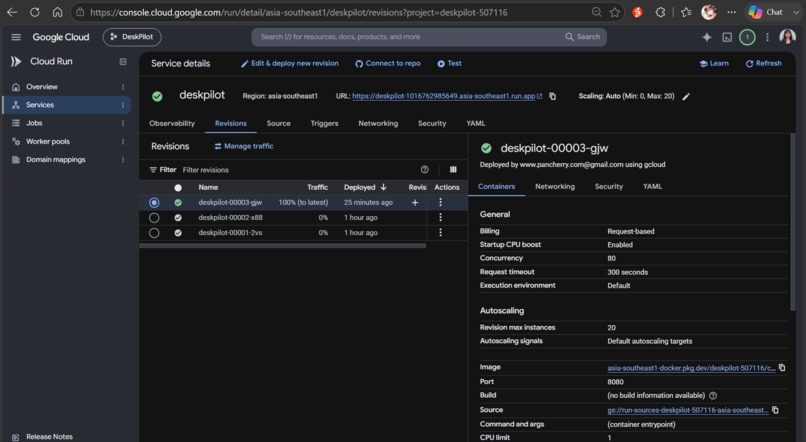
Task: Open the DeskPilot project picker
Action: pyautogui.click(x=132, y=37)
